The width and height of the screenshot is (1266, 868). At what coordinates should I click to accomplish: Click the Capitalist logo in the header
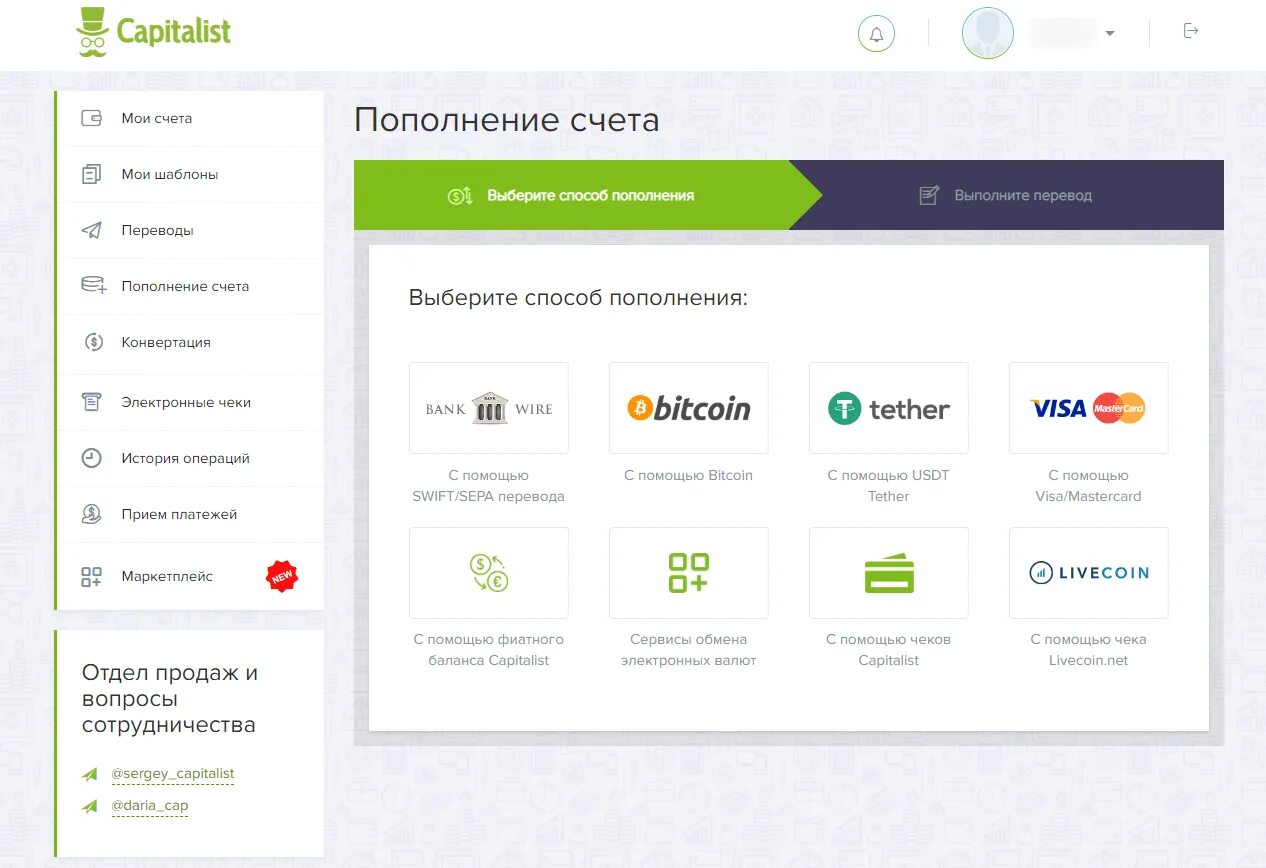point(153,32)
